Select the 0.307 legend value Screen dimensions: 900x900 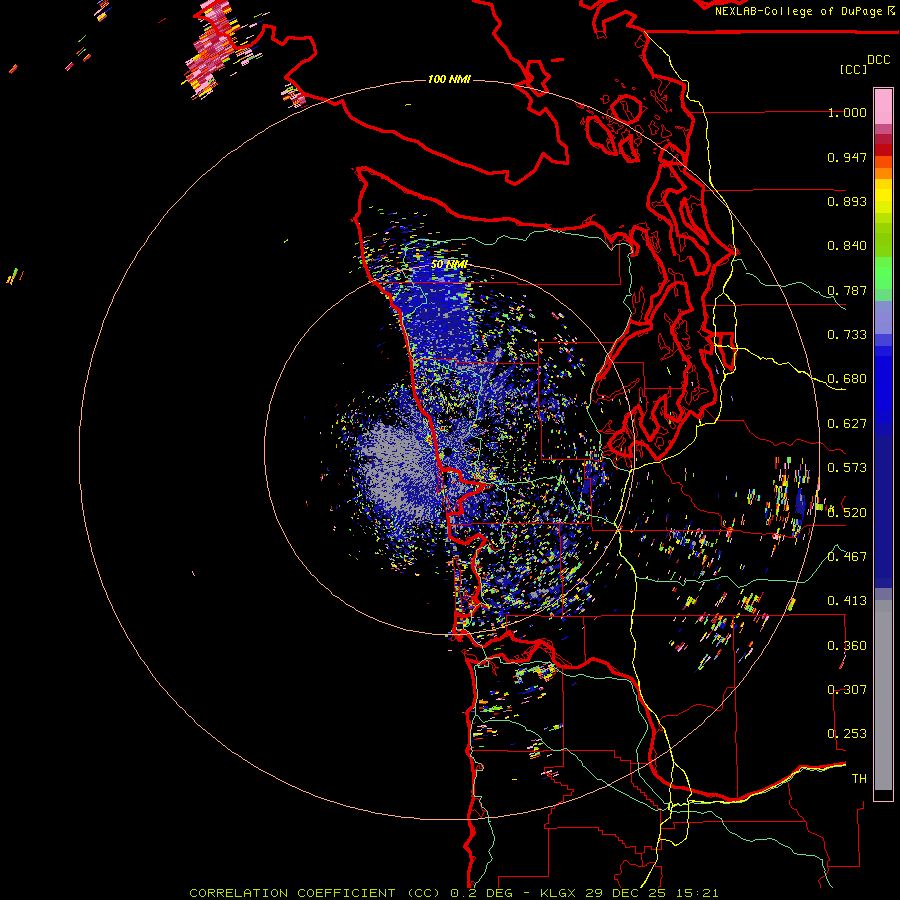pyautogui.click(x=847, y=690)
